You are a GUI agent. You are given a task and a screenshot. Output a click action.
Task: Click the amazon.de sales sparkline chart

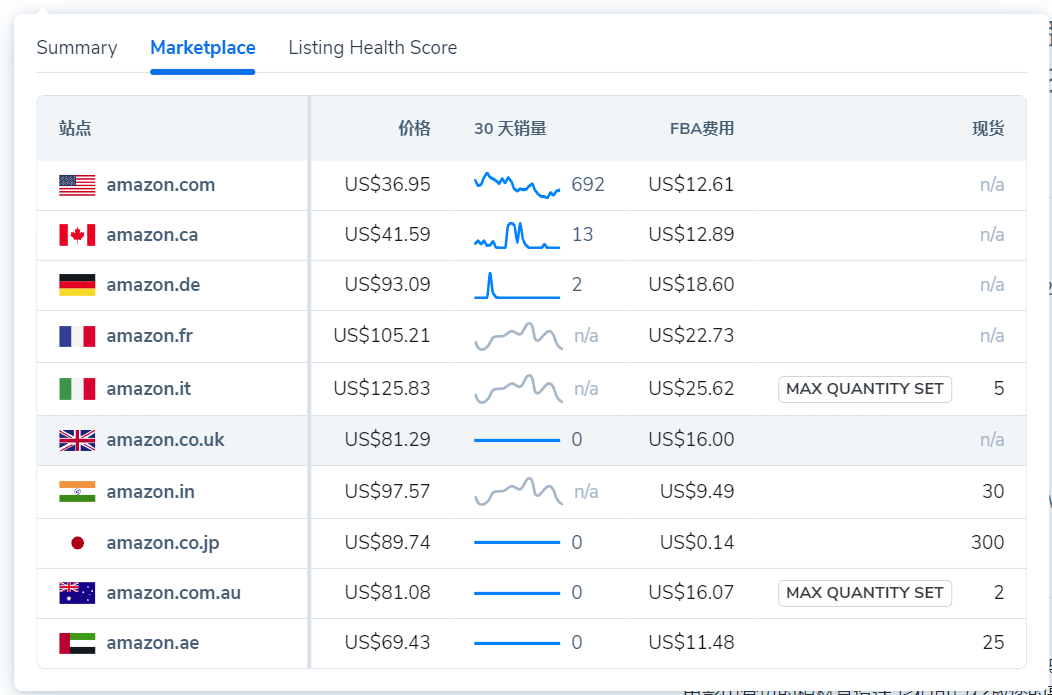coord(516,285)
